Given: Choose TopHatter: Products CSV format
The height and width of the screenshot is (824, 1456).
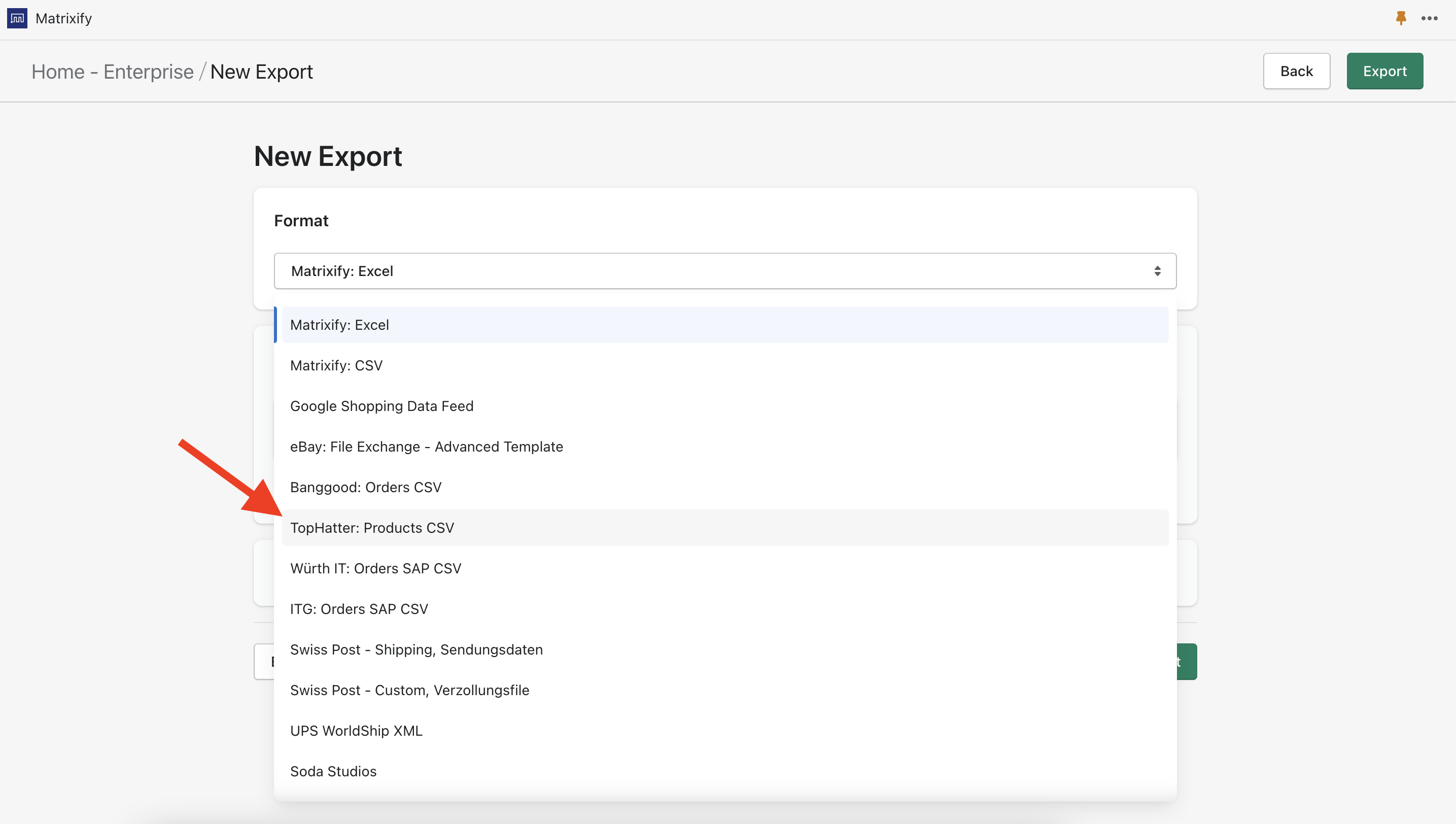Looking at the screenshot, I should coord(372,527).
